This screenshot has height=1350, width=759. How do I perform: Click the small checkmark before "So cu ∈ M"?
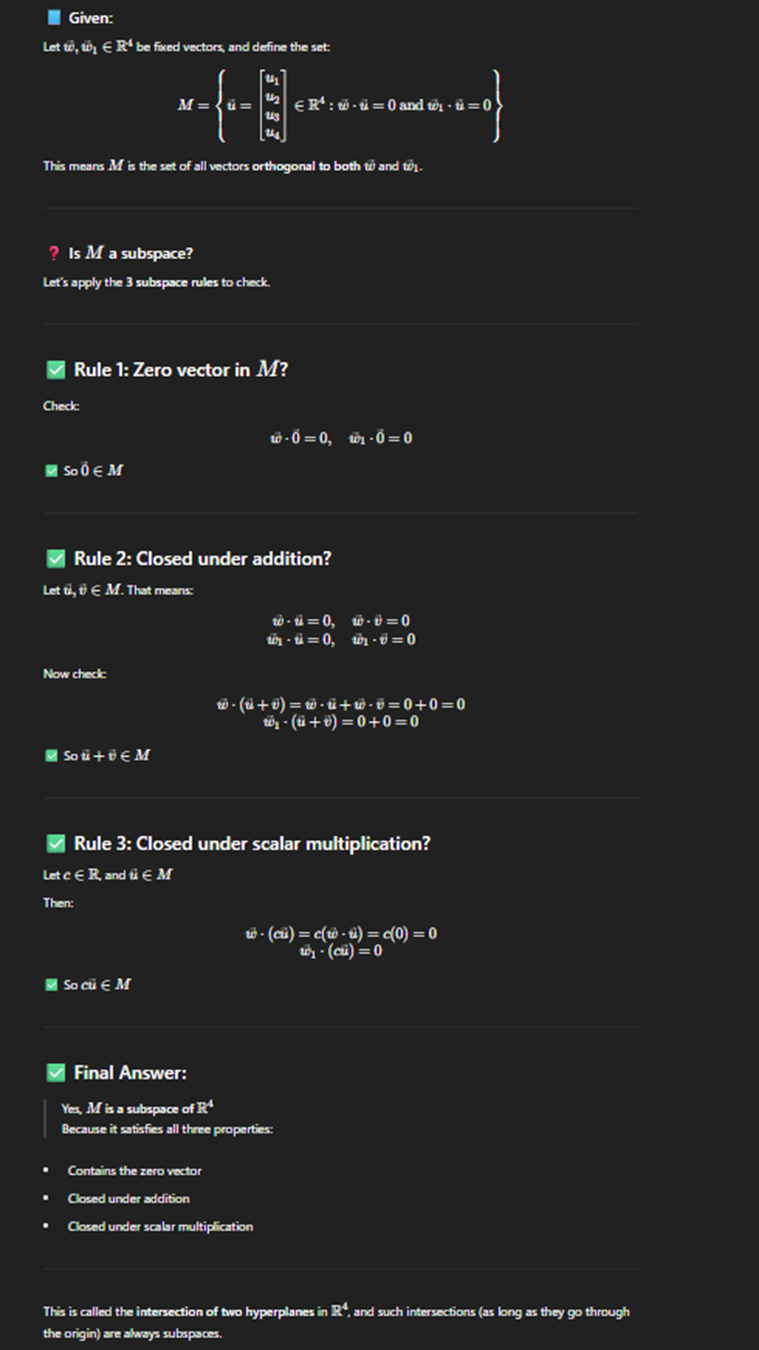[x=52, y=985]
